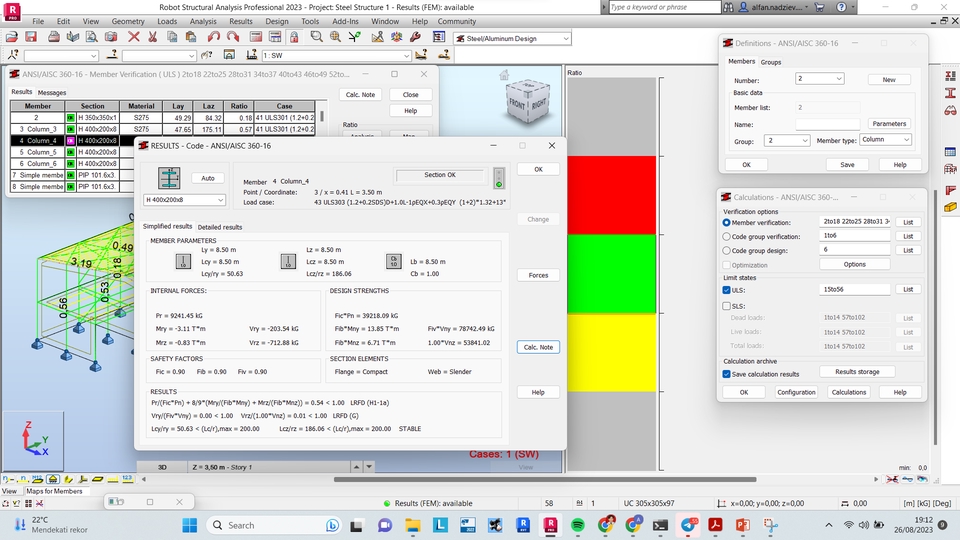Click the load case selection icon beside 1 : SW

click(251, 55)
